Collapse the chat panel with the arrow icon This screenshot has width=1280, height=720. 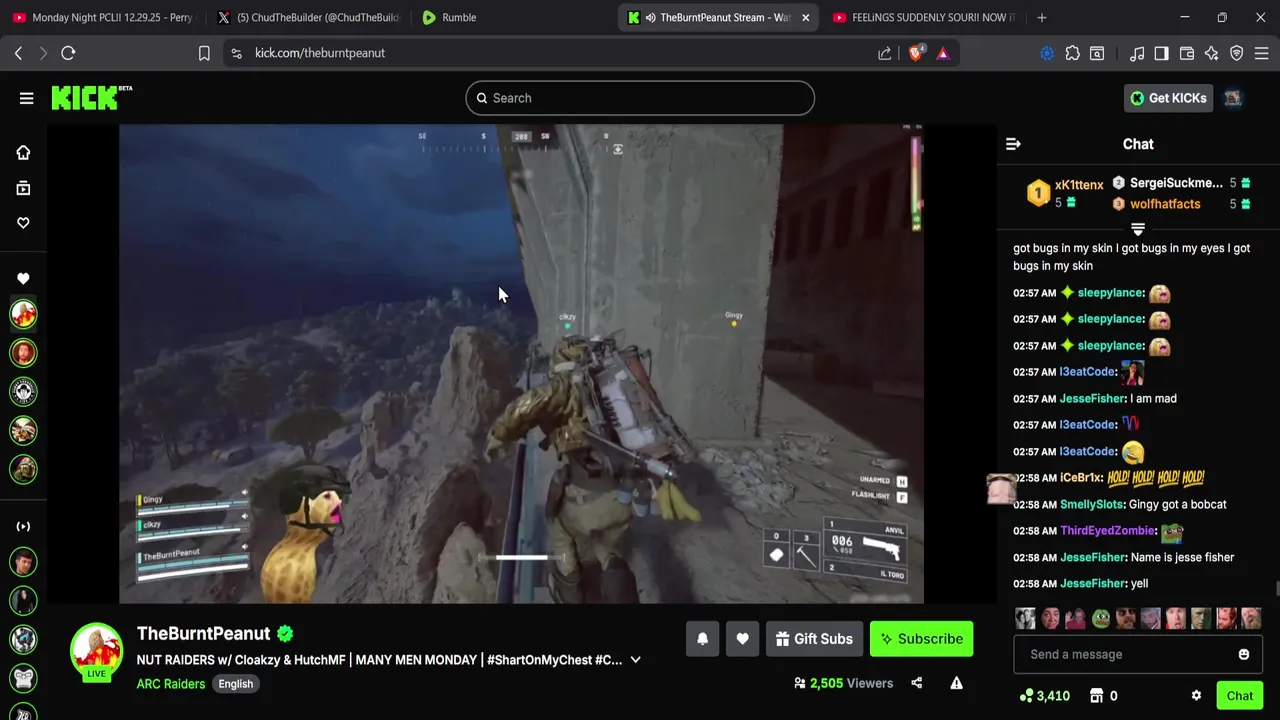[x=1013, y=144]
